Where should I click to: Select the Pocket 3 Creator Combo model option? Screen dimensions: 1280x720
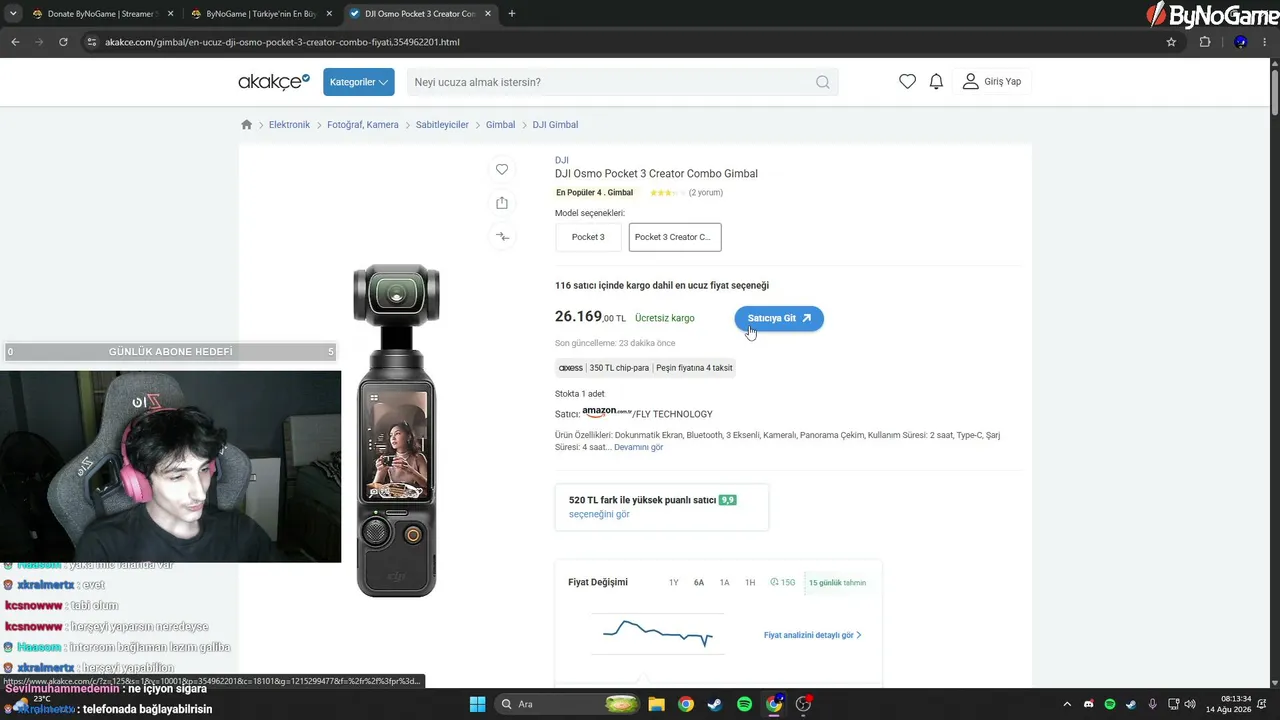click(675, 237)
